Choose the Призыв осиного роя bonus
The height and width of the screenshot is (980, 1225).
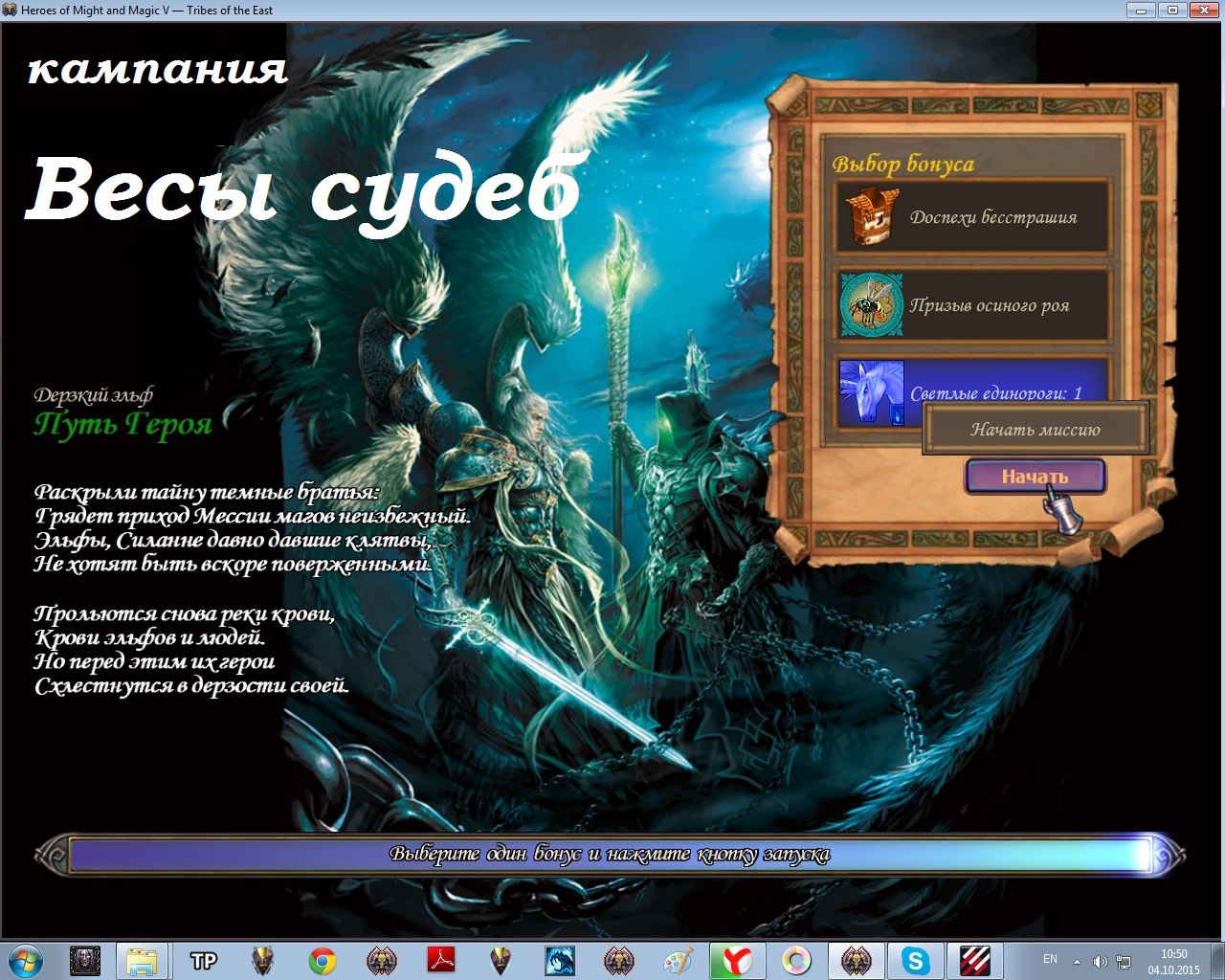click(x=973, y=305)
